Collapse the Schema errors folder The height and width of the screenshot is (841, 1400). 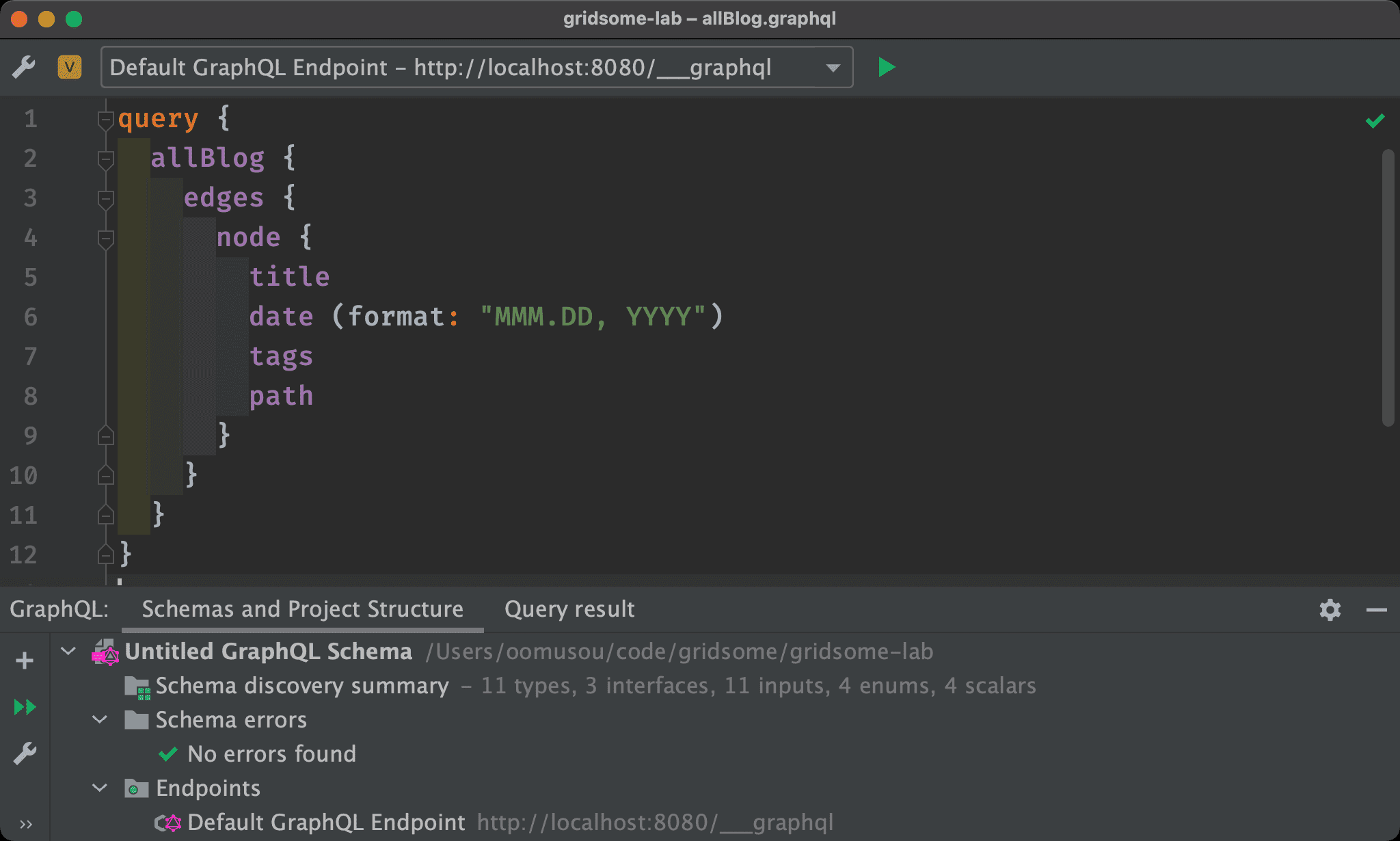100,720
